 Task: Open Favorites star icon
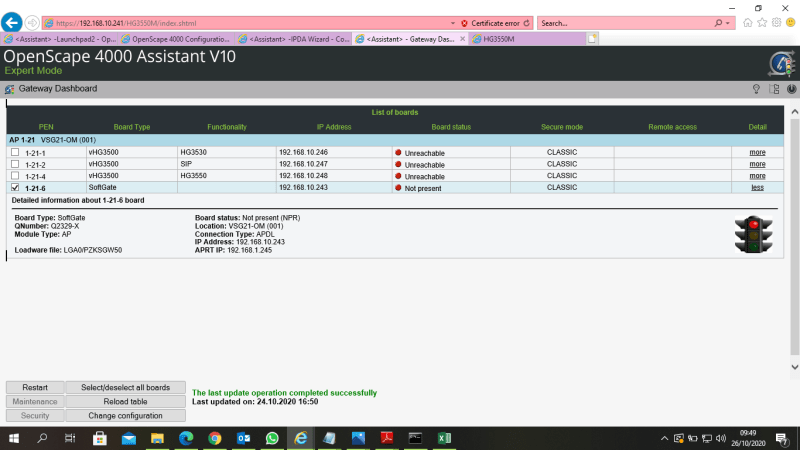(762, 22)
